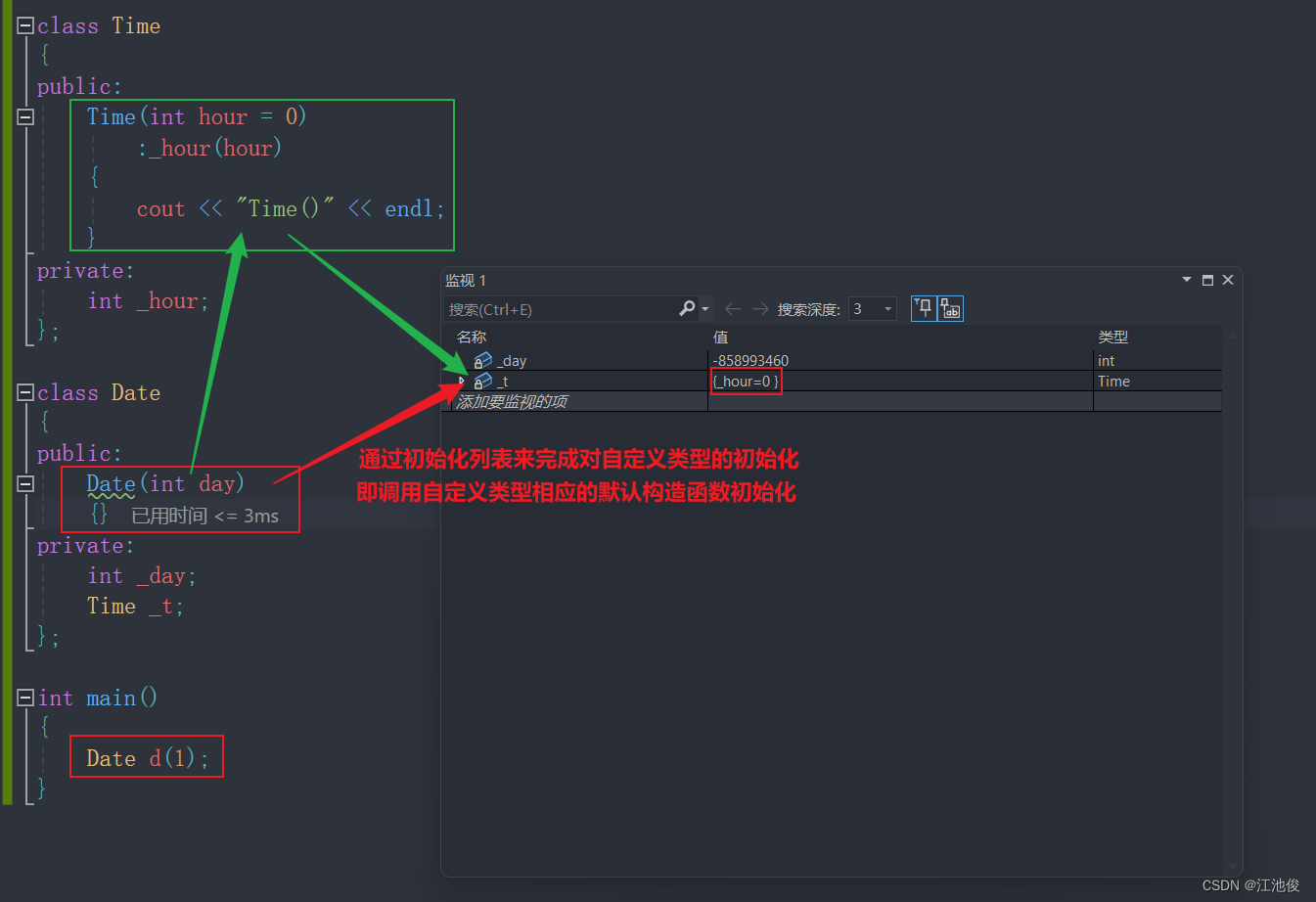Viewport: 1316px width, 902px height.
Task: Click the cout << "Time()" line
Action: pos(291,208)
